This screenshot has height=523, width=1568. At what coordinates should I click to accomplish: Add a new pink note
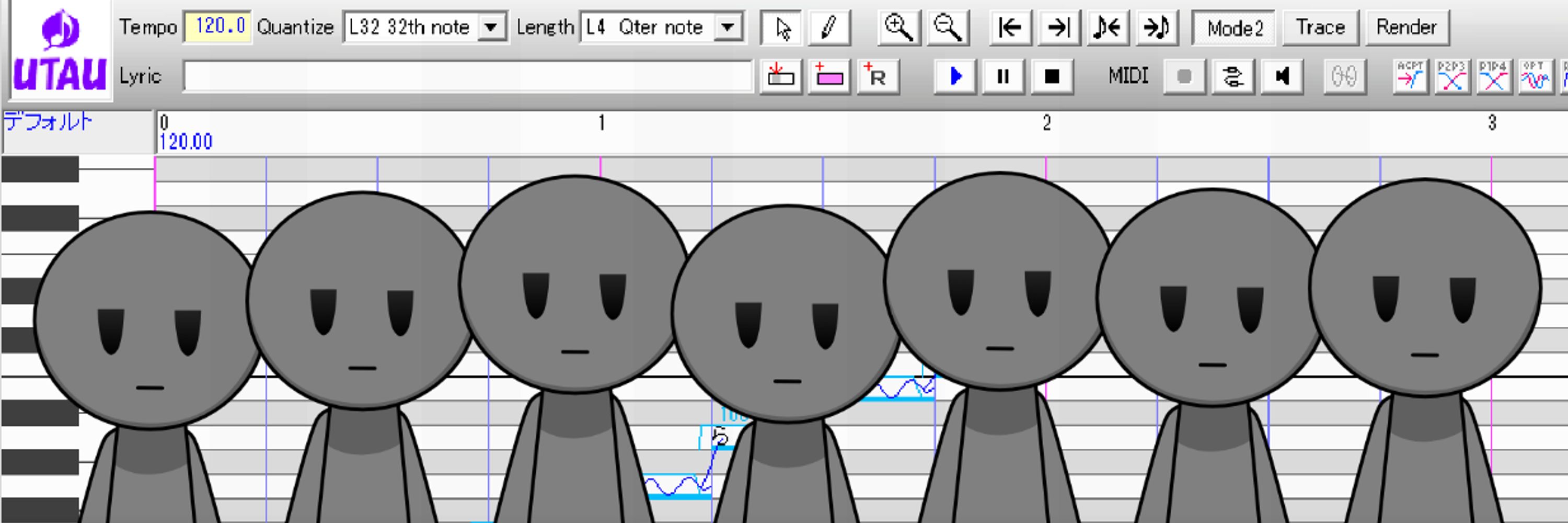point(829,77)
